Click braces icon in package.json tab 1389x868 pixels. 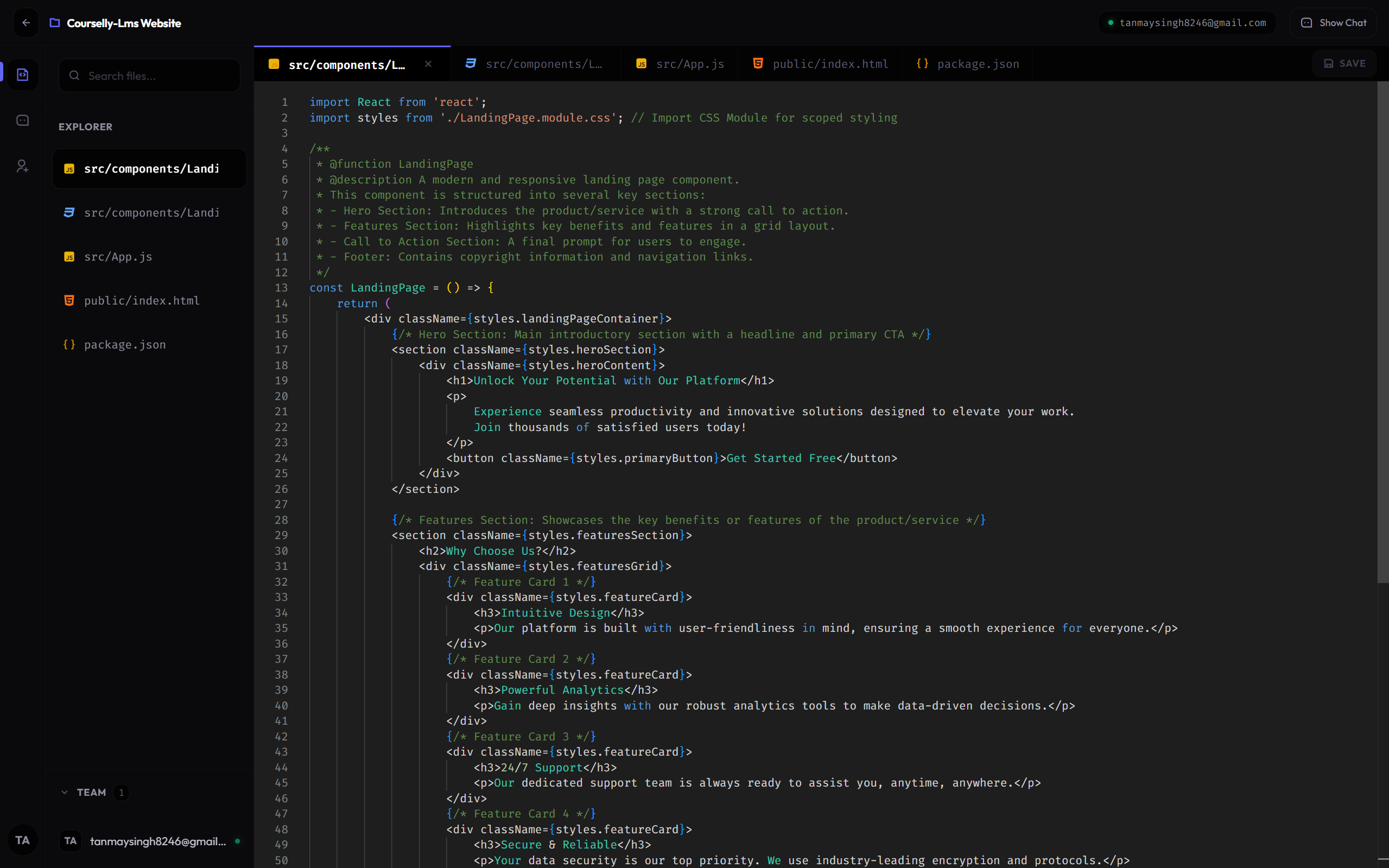pyautogui.click(x=922, y=64)
